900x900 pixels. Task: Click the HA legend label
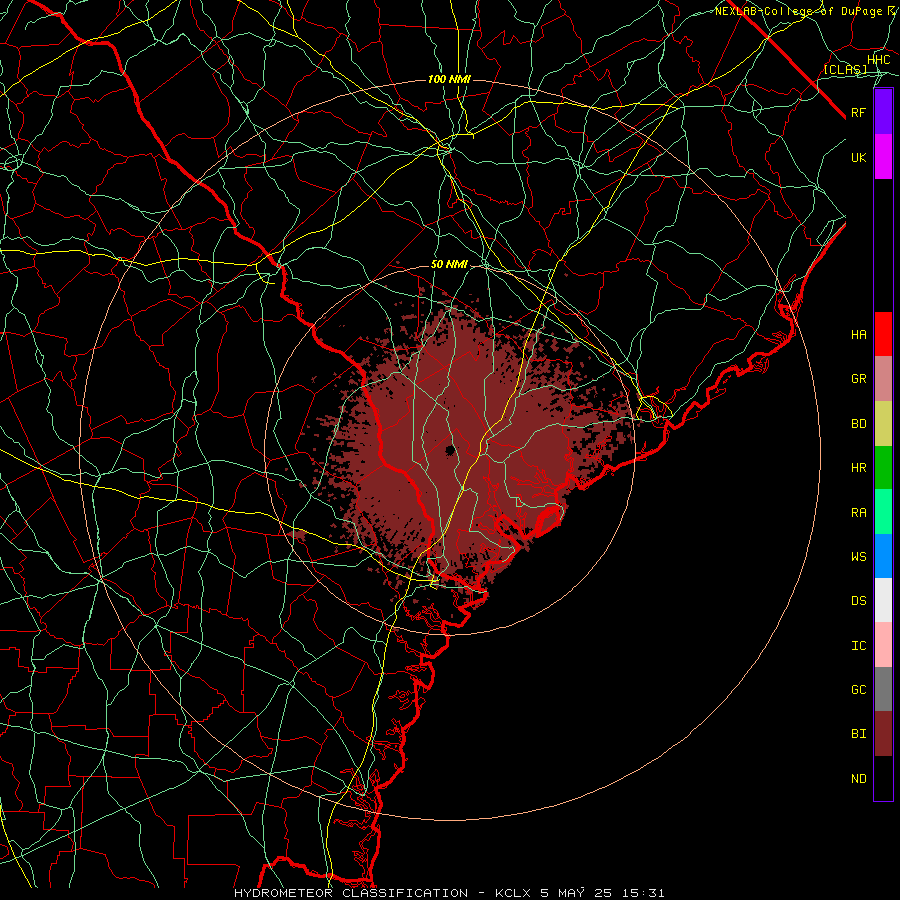(x=858, y=334)
